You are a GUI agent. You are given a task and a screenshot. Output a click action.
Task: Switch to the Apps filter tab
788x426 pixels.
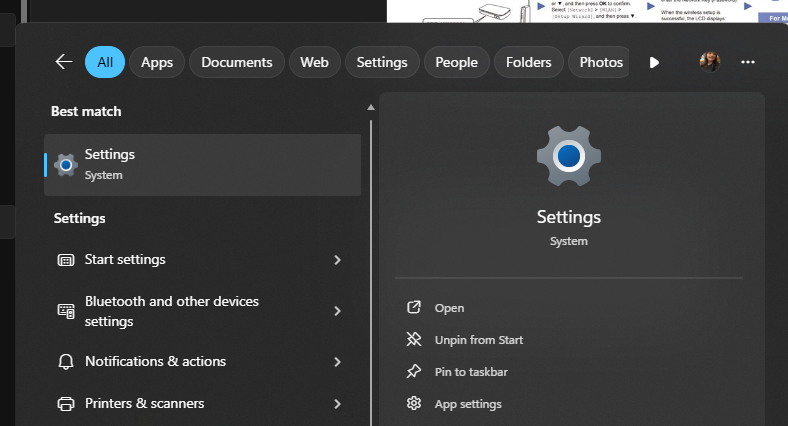tap(157, 62)
